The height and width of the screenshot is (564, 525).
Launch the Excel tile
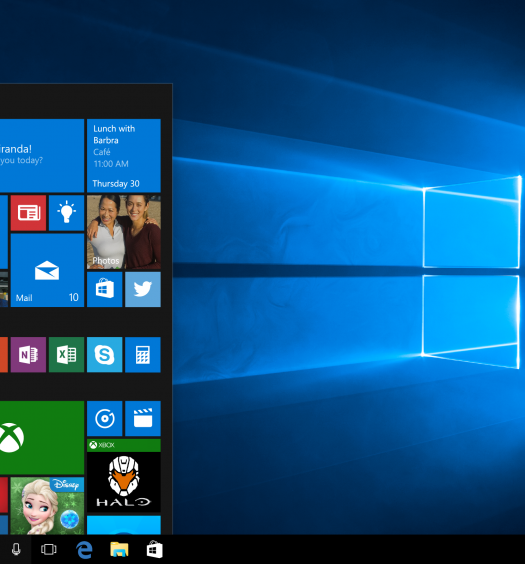pos(67,355)
